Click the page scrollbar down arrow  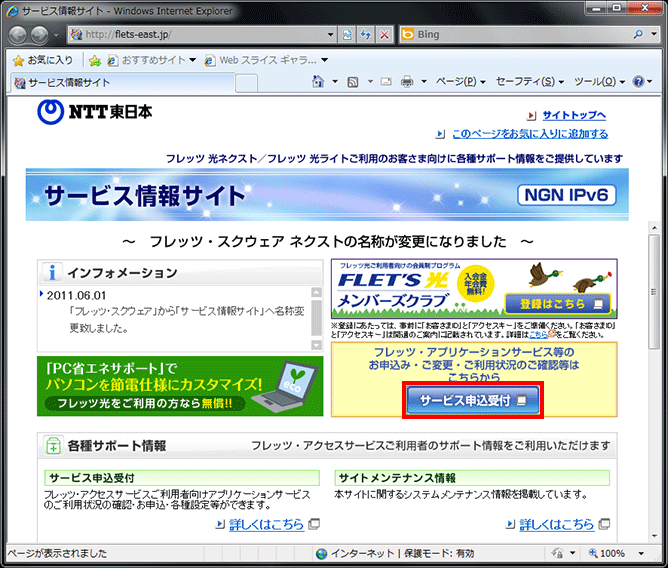coord(654,536)
